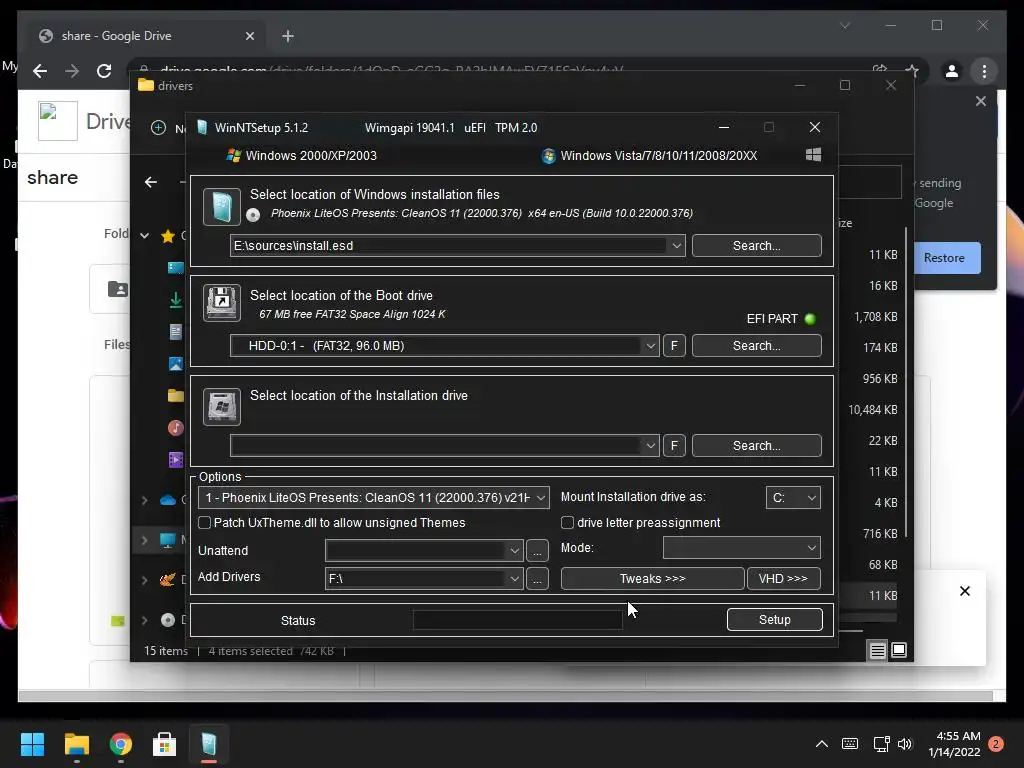This screenshot has height=768, width=1024.
Task: Select the share - Google Drive tab
Action: [147, 36]
